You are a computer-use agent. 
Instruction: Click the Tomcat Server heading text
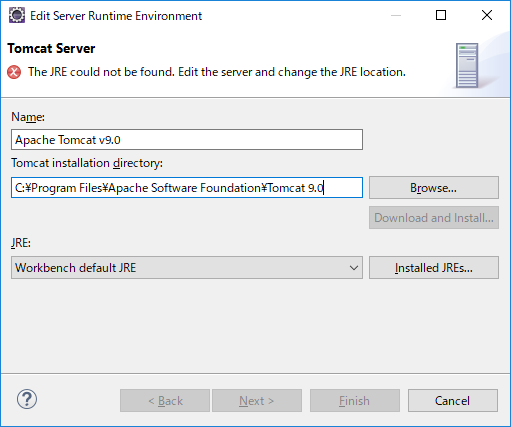51,49
